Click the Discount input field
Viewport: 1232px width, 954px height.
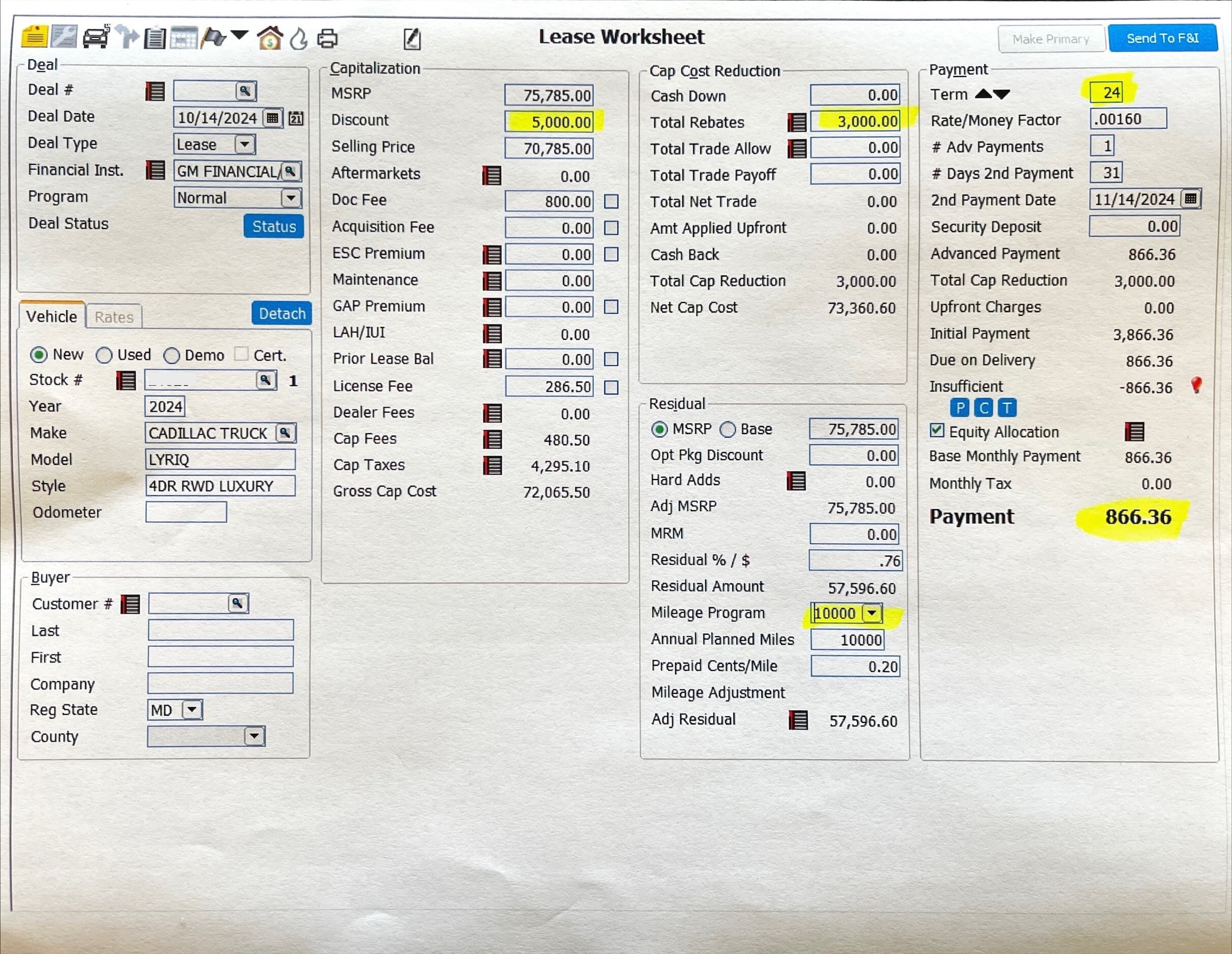(x=549, y=122)
